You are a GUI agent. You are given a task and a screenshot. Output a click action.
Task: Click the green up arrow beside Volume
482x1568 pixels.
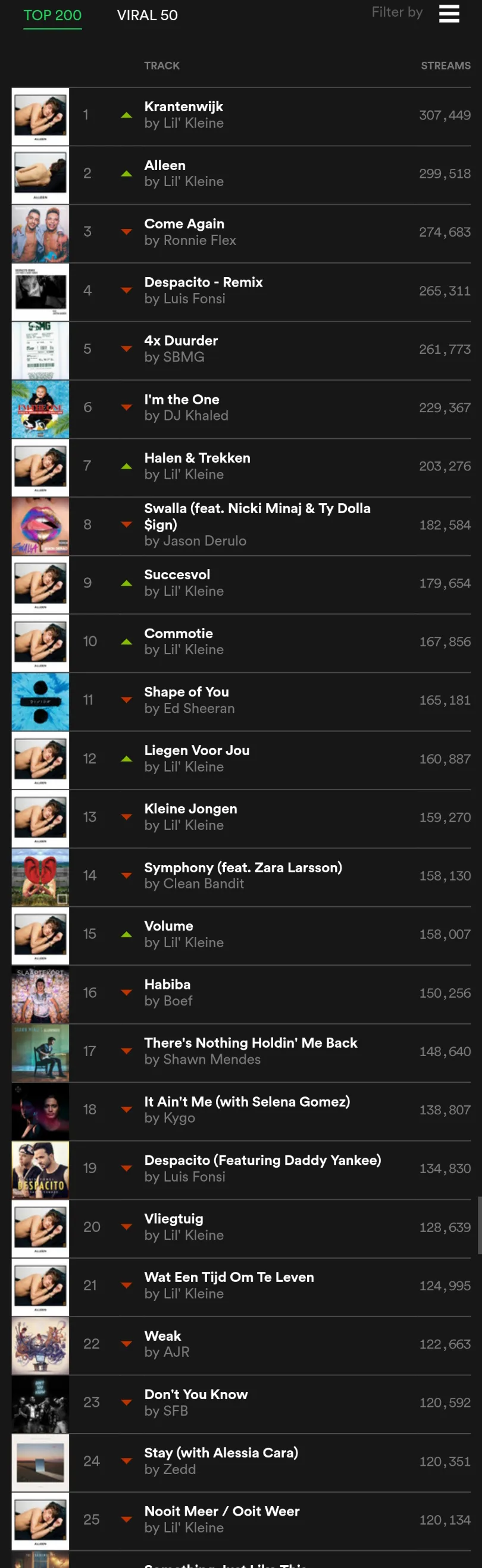(x=126, y=934)
